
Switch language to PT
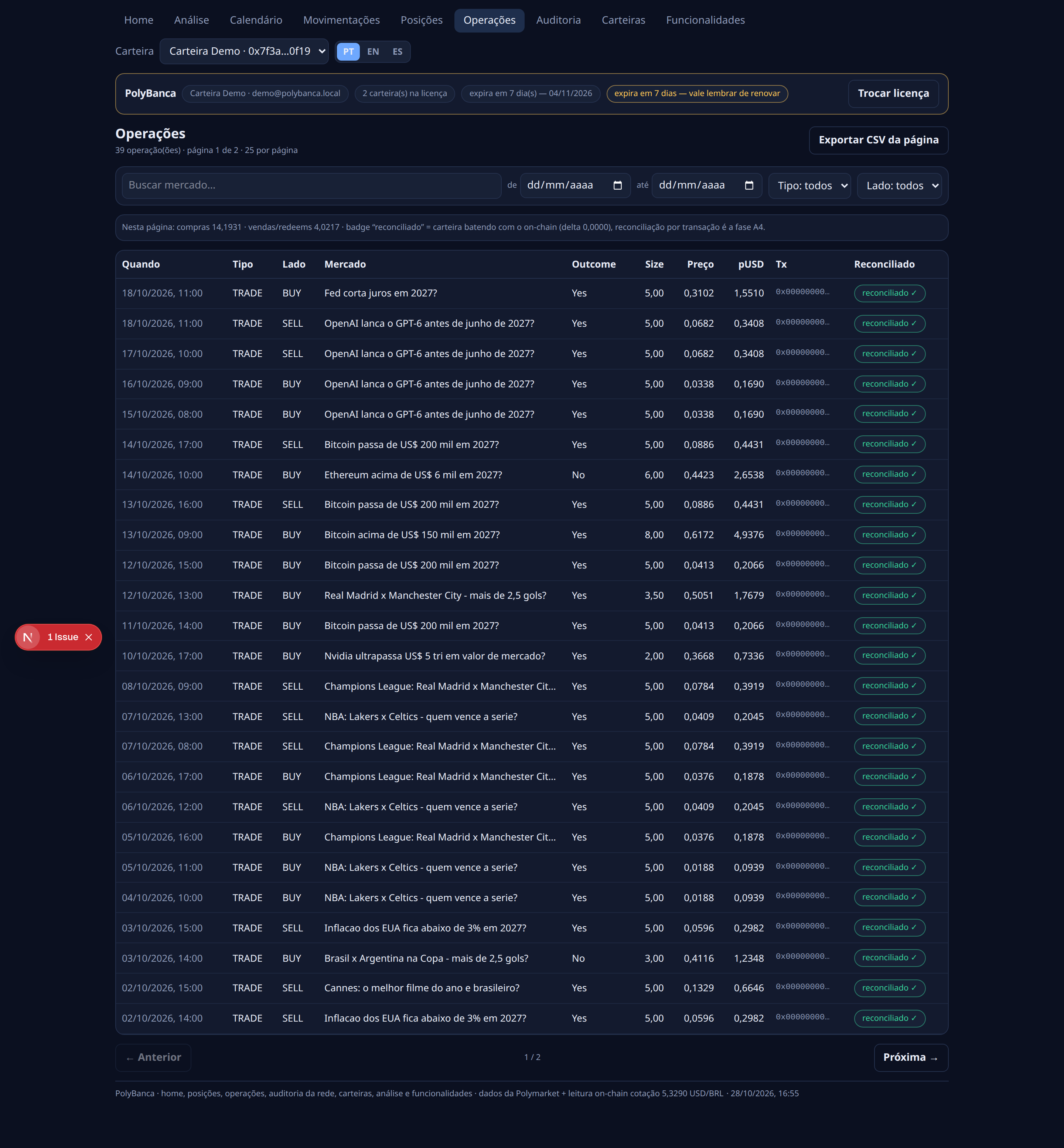tap(348, 52)
